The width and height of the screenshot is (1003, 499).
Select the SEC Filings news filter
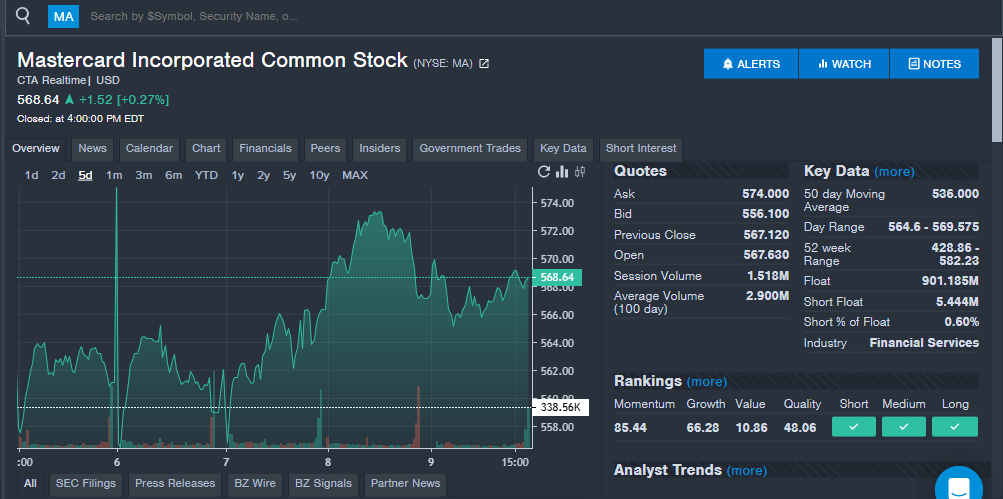[86, 484]
